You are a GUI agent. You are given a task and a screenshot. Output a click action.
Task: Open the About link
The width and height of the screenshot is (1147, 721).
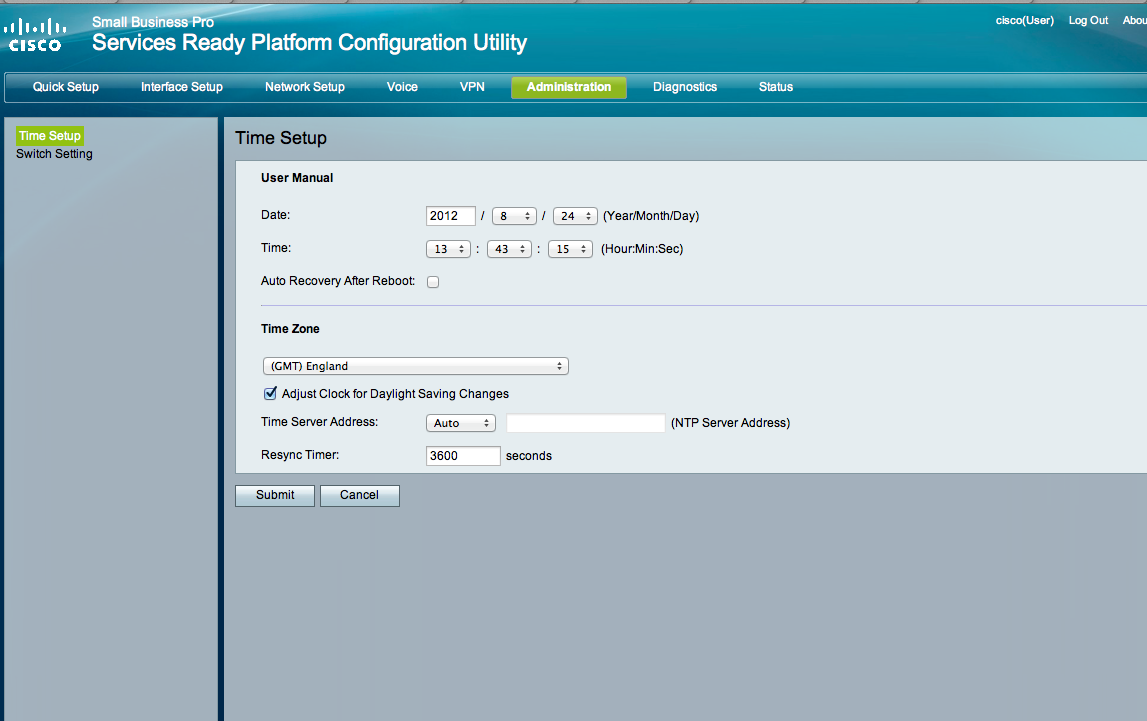point(1135,20)
